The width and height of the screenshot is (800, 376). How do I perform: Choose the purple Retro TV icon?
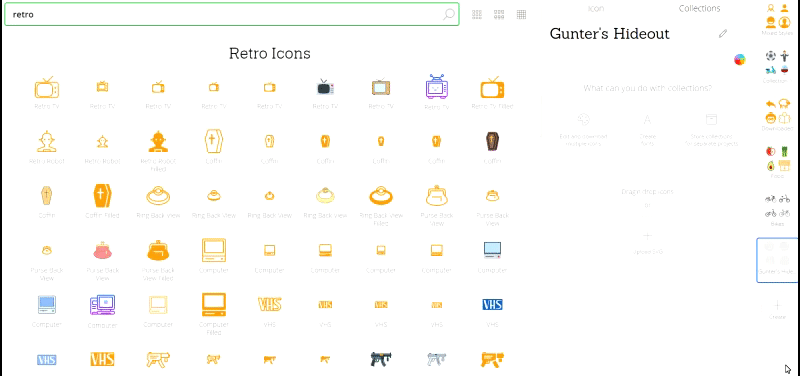437,87
